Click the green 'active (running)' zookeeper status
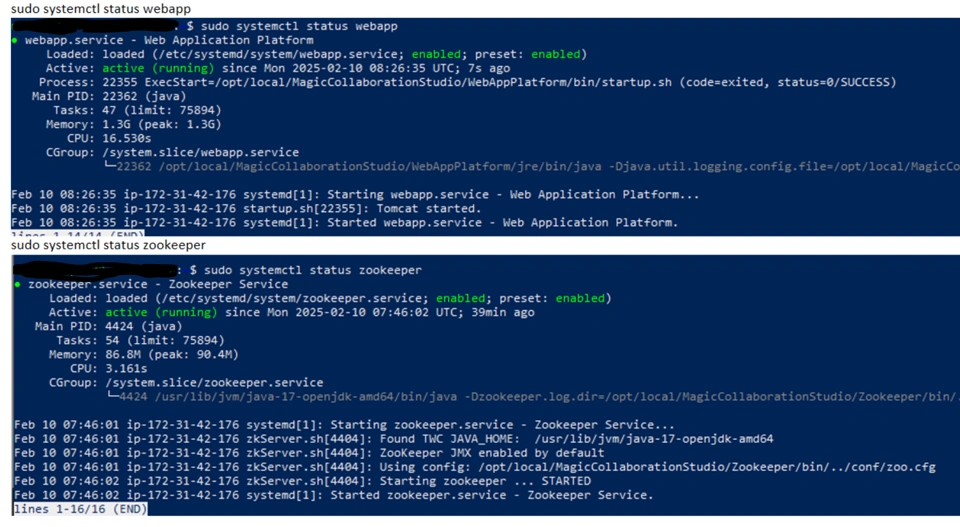Image resolution: width=960 pixels, height=527 pixels. click(x=161, y=312)
